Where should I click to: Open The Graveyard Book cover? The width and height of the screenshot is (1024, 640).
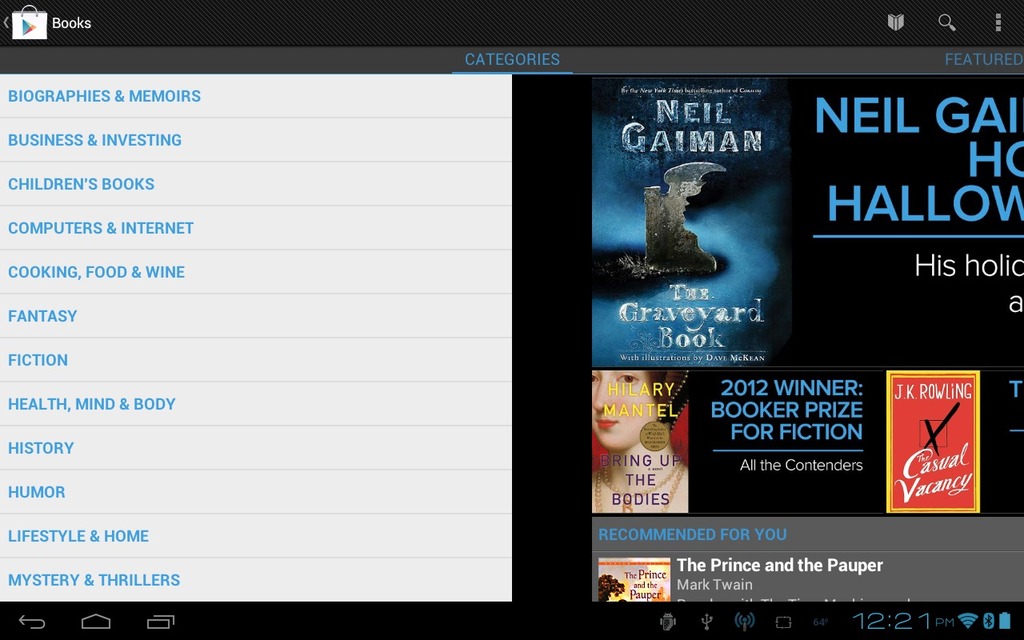pos(692,222)
